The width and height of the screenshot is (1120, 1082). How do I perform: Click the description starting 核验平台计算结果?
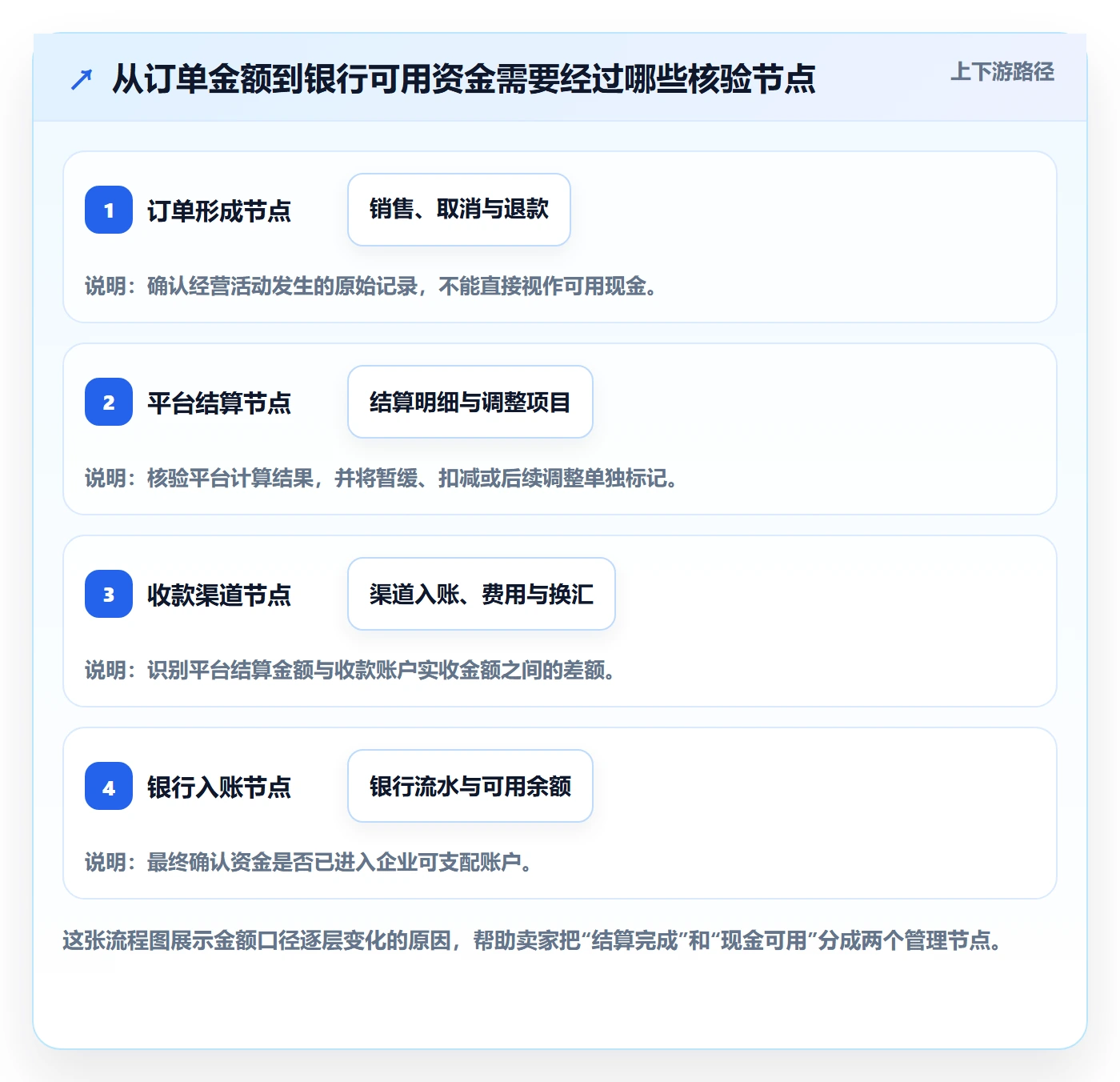(x=382, y=478)
